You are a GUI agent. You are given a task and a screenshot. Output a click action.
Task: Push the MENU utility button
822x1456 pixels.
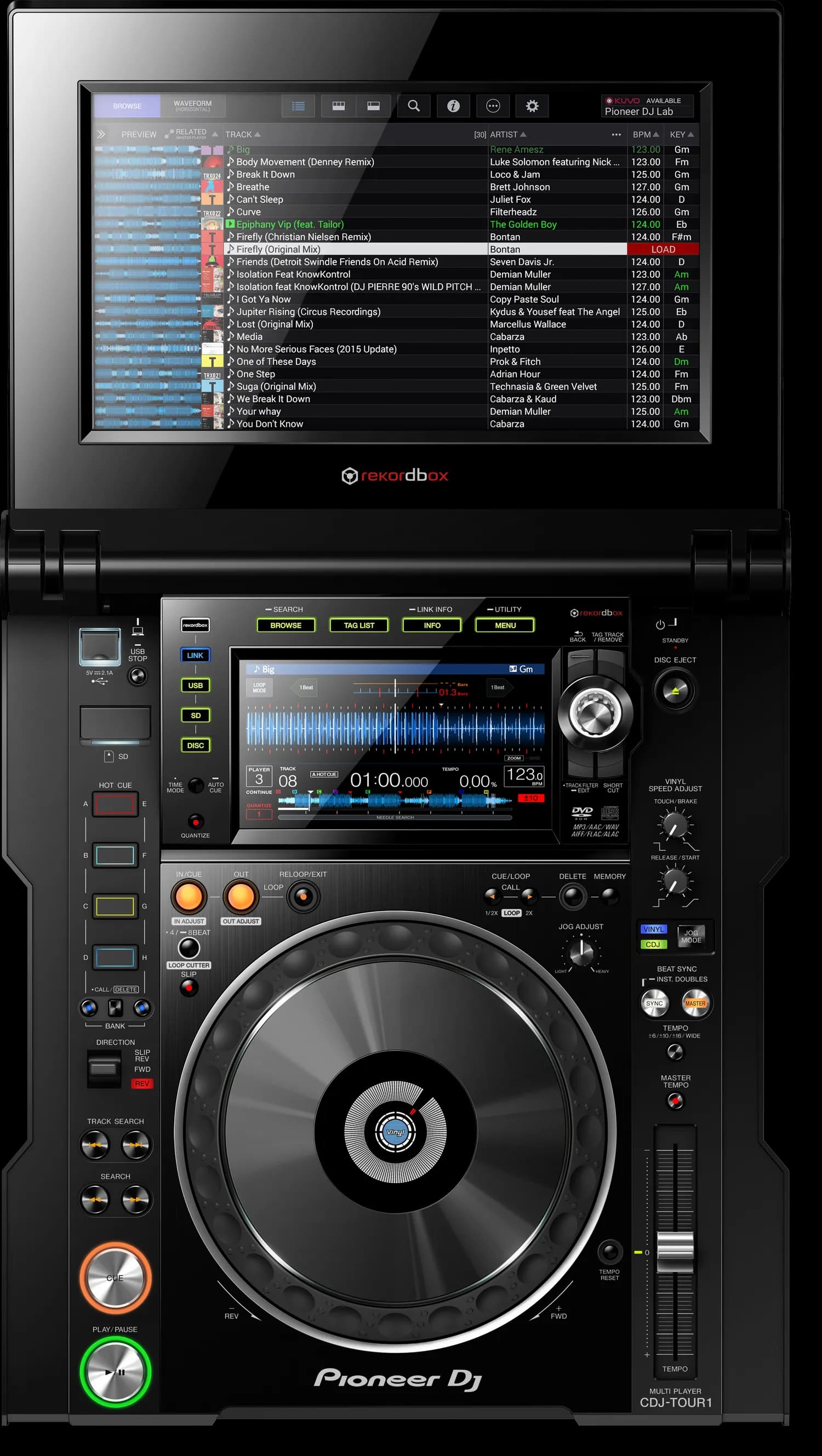(x=505, y=625)
